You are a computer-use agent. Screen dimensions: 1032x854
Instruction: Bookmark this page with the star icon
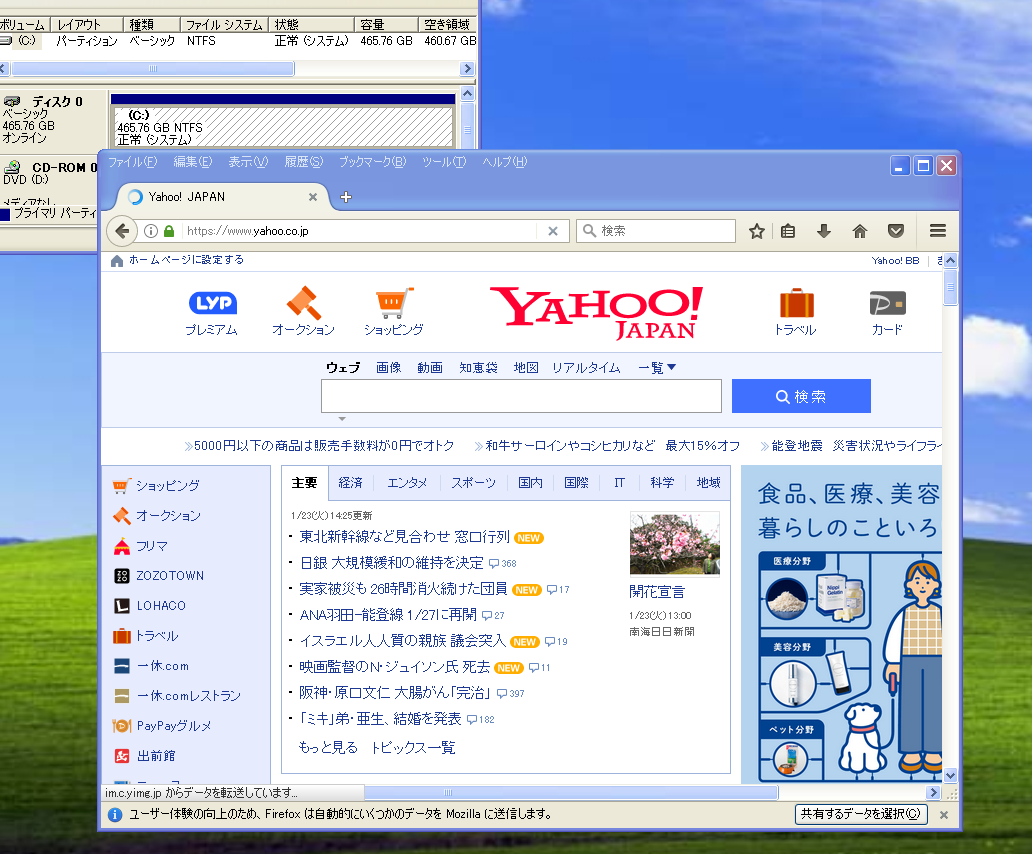point(756,231)
